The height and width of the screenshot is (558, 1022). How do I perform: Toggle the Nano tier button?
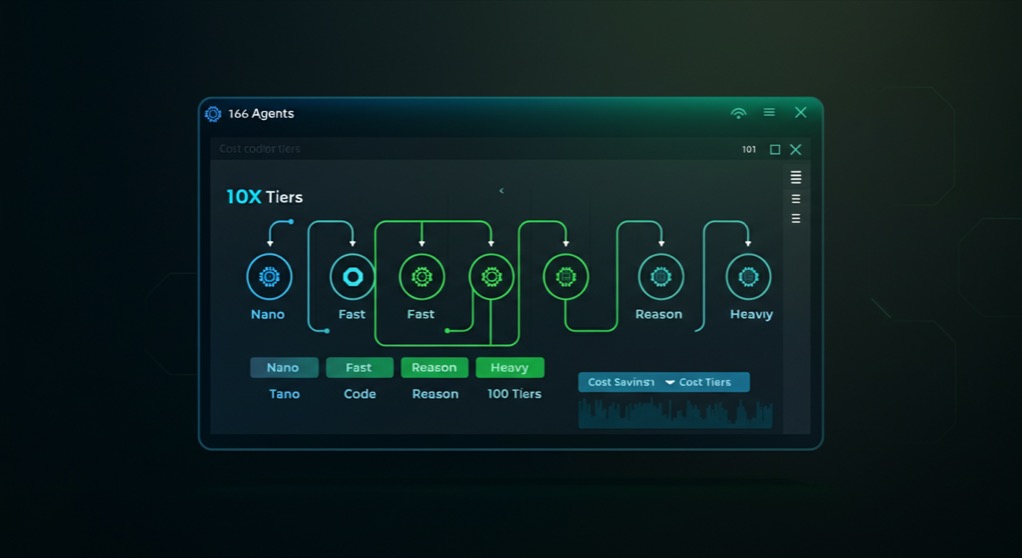tap(284, 368)
